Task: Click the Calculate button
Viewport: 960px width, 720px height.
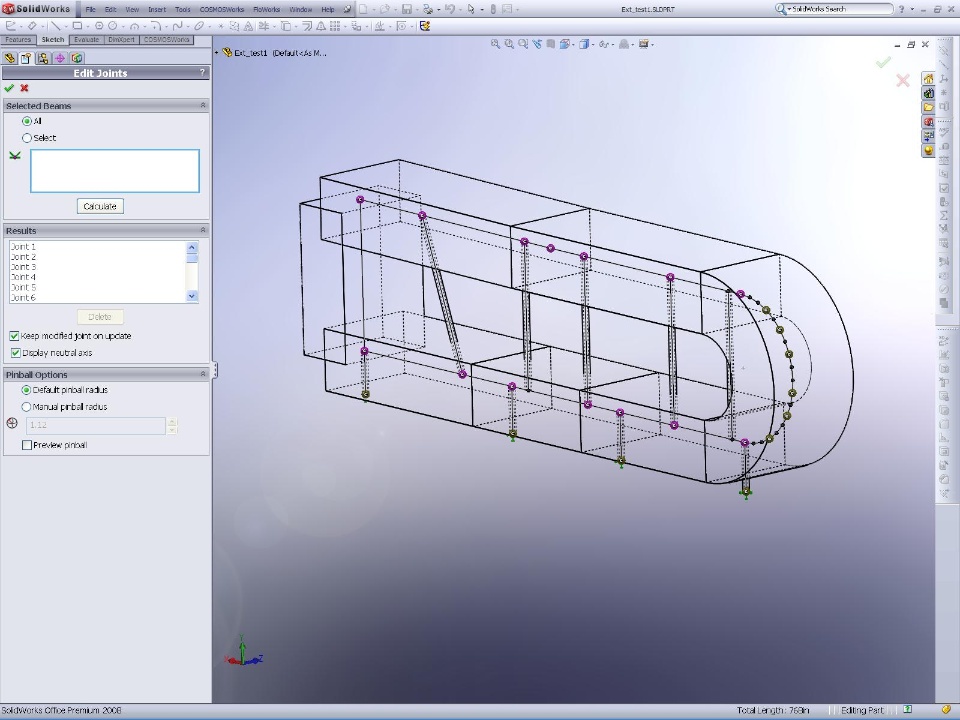Action: (x=100, y=206)
